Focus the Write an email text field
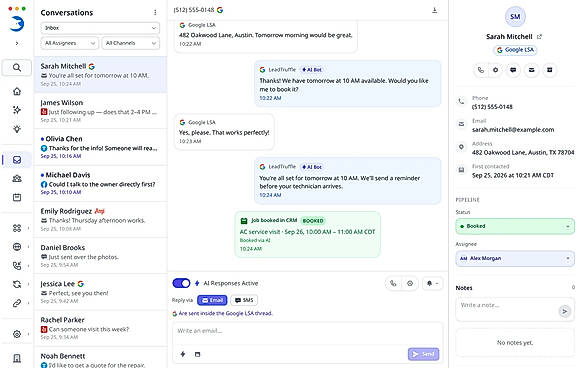Screen dimensions: 581x368 [x=308, y=331]
